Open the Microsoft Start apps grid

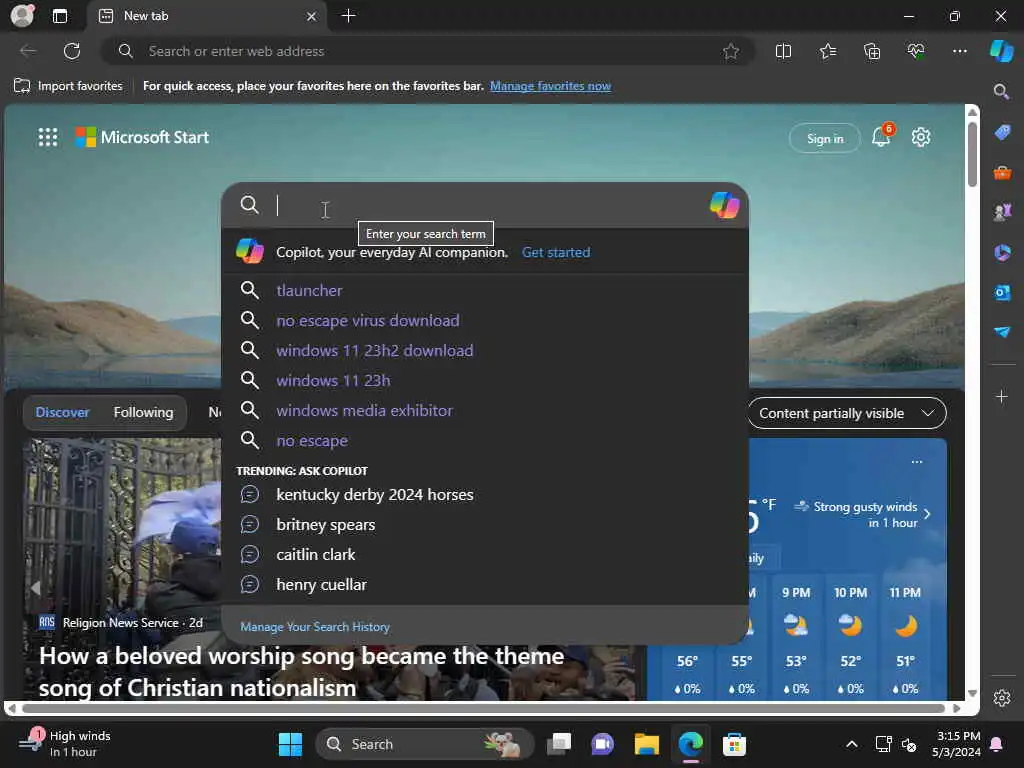(48, 137)
